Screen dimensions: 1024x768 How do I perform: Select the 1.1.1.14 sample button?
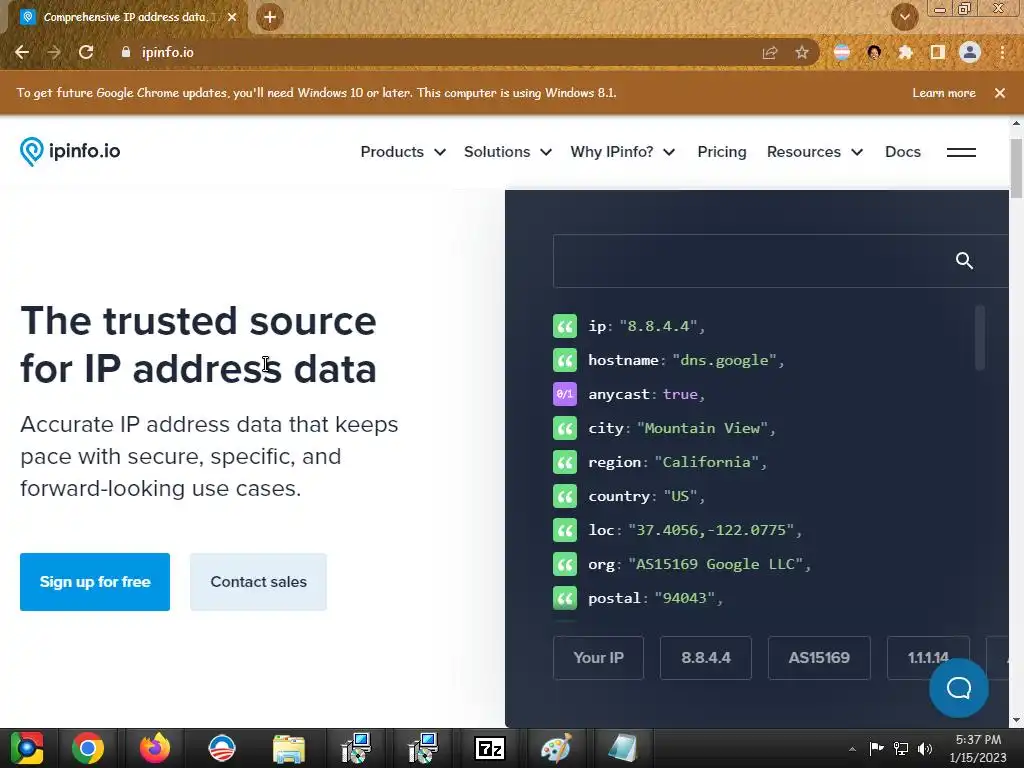[x=928, y=658]
